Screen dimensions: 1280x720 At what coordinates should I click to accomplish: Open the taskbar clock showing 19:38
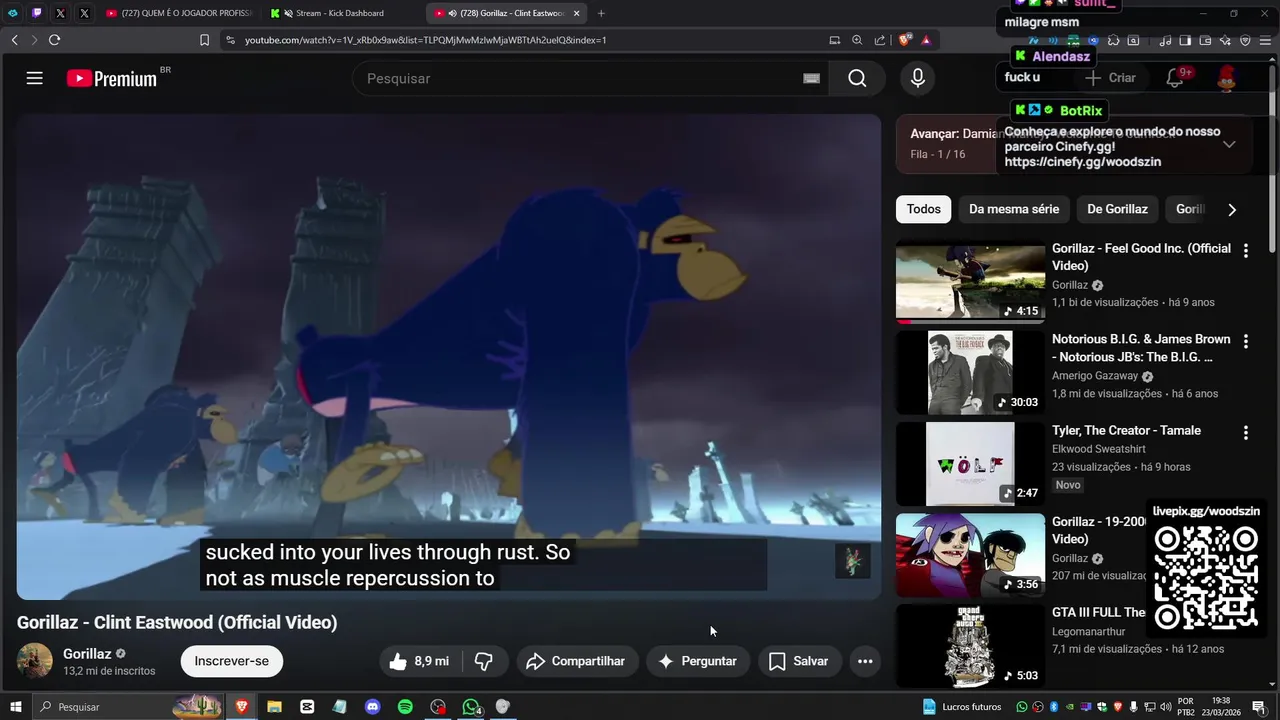1220,707
